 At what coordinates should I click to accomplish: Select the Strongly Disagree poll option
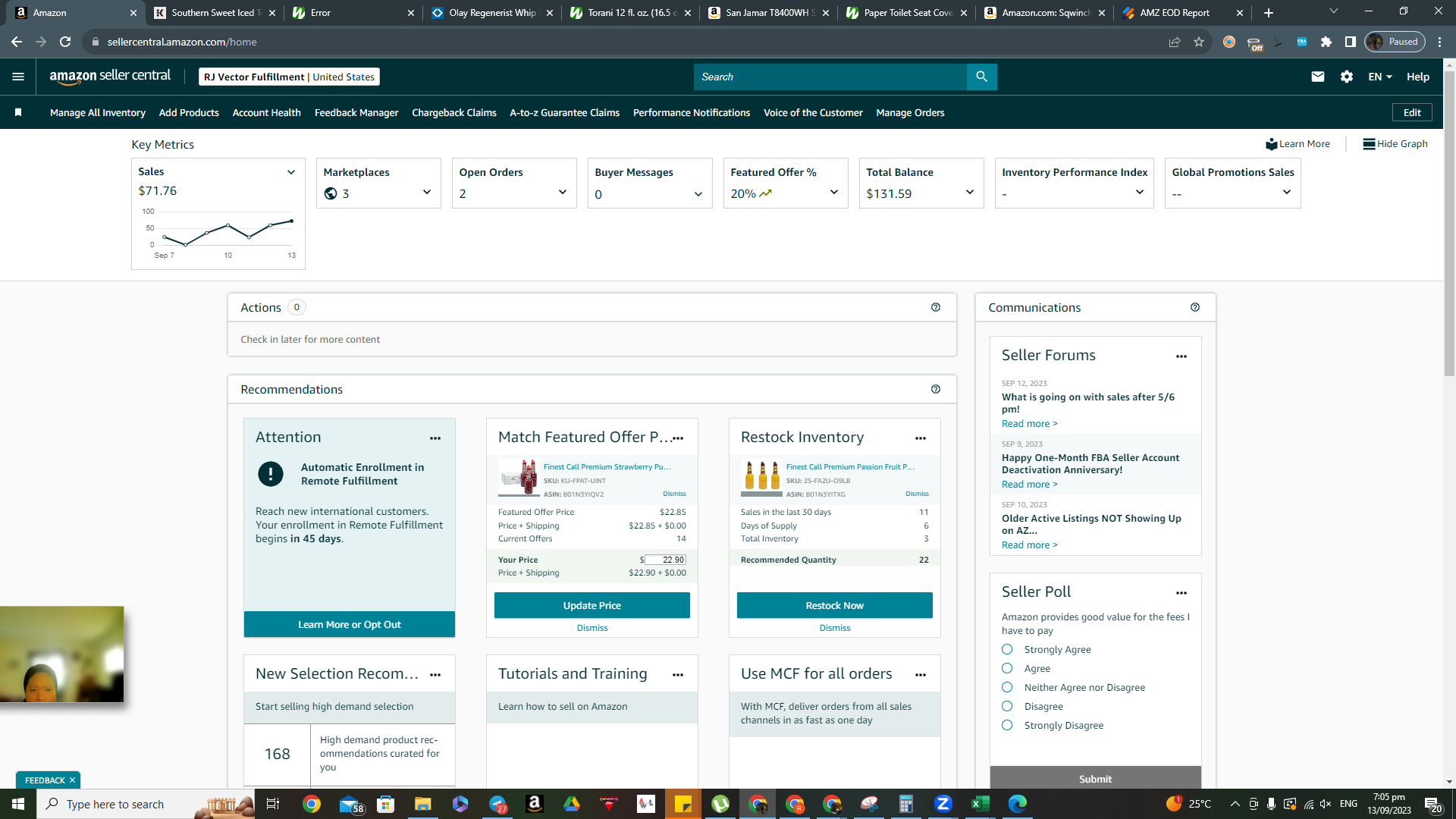[x=1007, y=725]
